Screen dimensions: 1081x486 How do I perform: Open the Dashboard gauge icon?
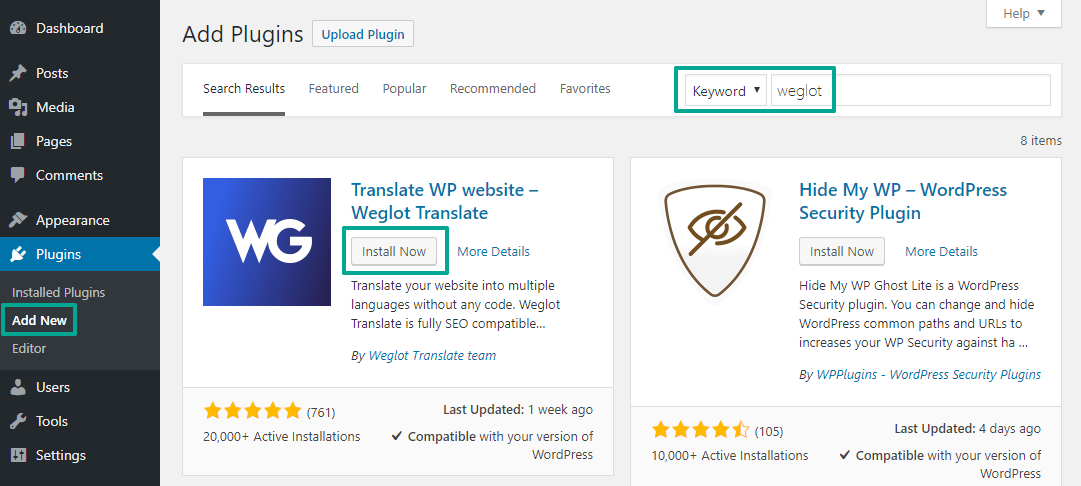[18, 28]
